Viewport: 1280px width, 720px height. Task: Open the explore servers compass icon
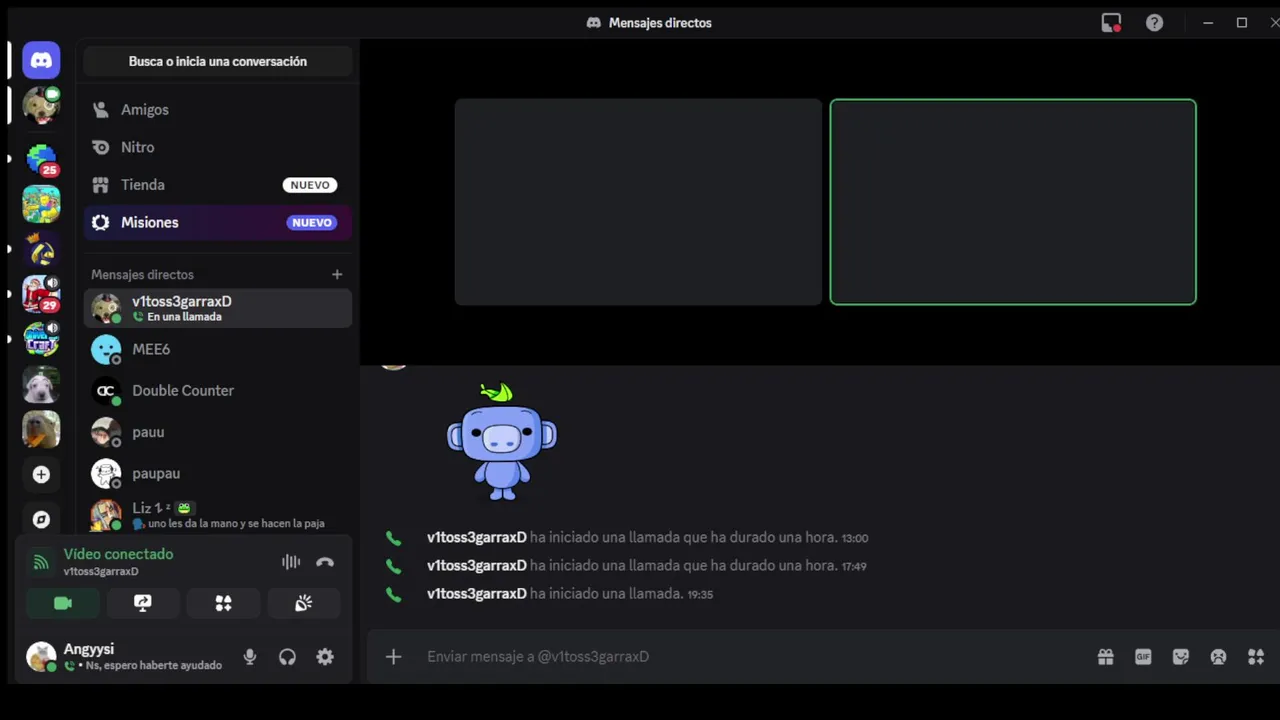pos(41,519)
